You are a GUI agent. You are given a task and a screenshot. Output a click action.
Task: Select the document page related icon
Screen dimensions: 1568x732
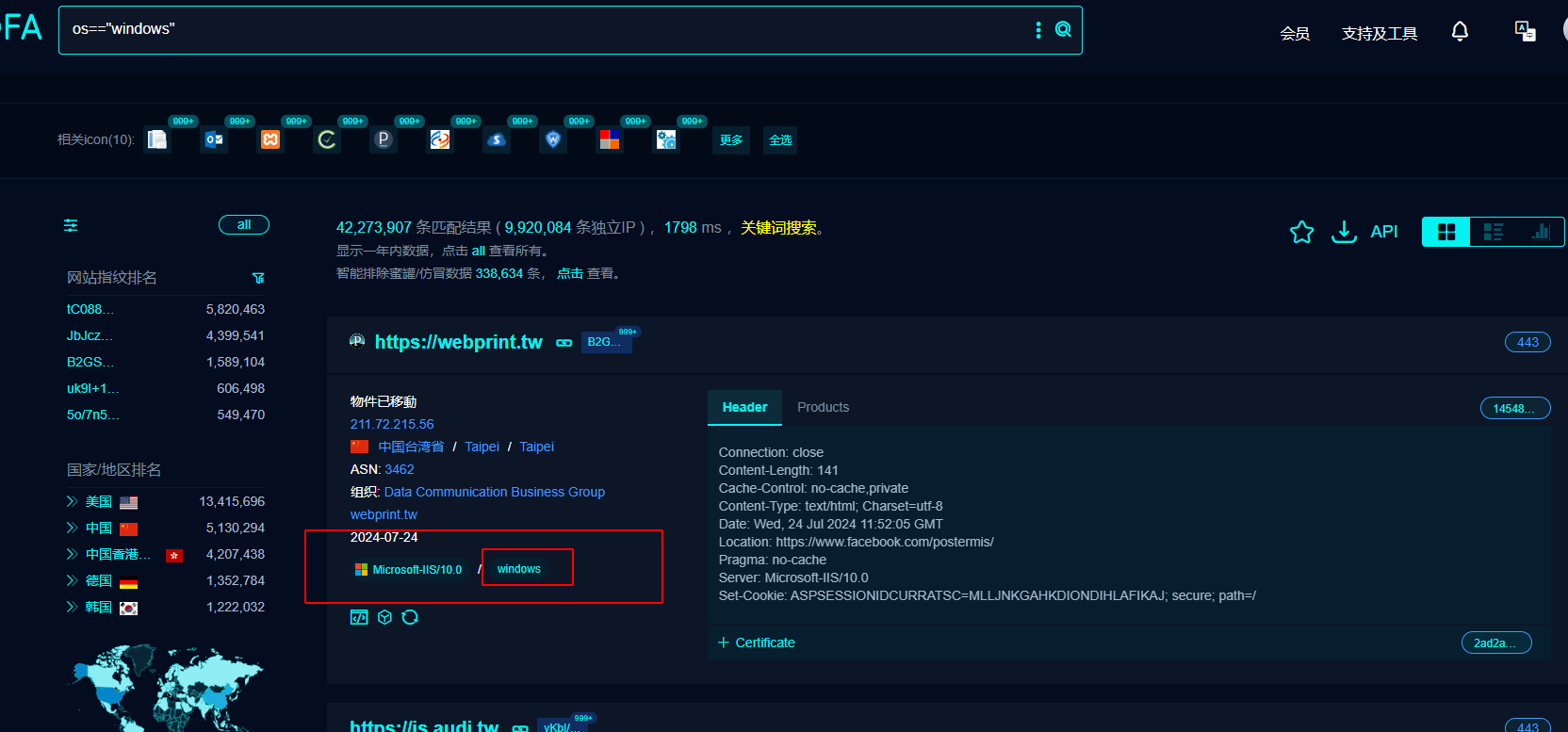pyautogui.click(x=157, y=139)
